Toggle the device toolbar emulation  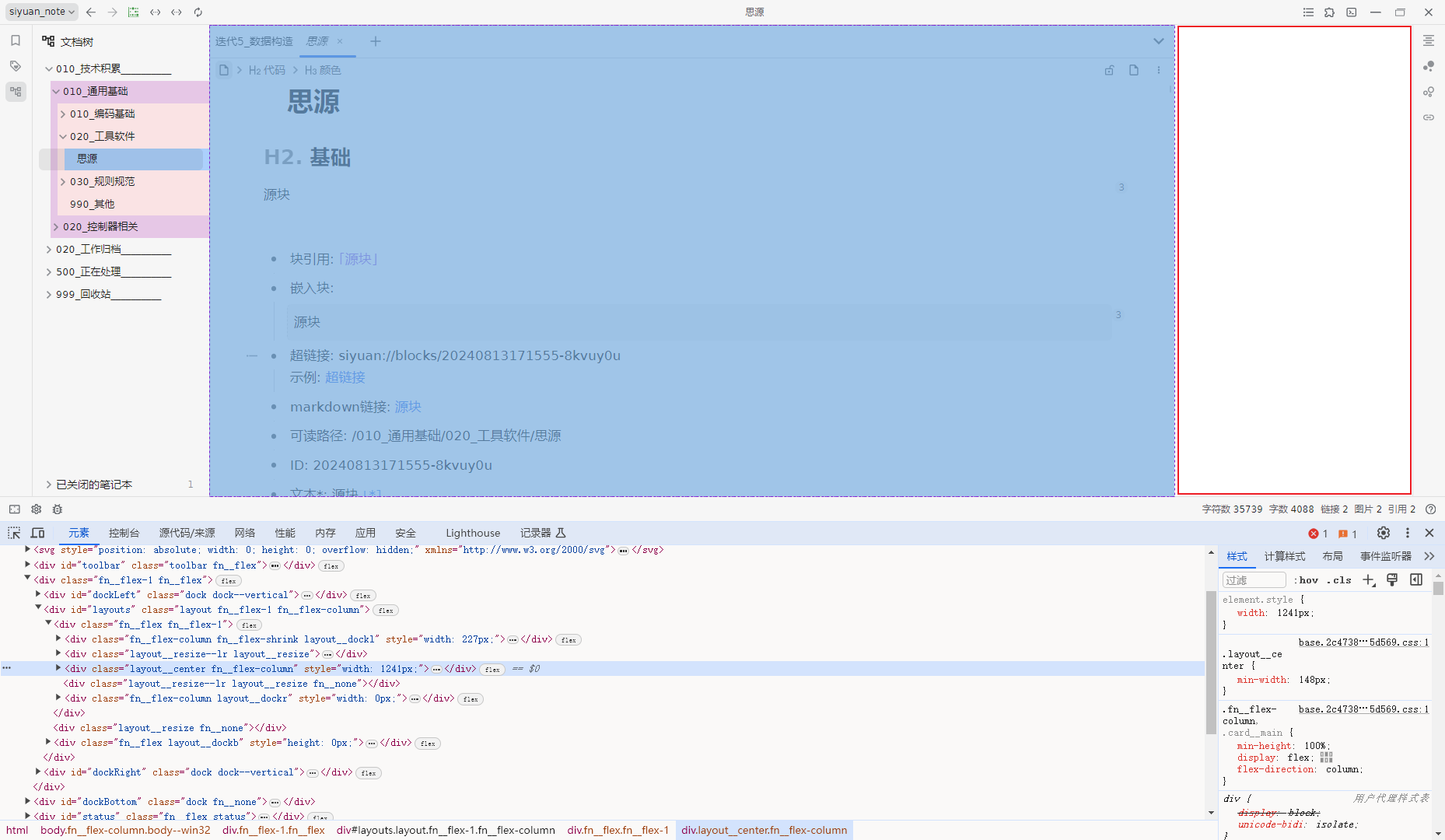pos(37,533)
